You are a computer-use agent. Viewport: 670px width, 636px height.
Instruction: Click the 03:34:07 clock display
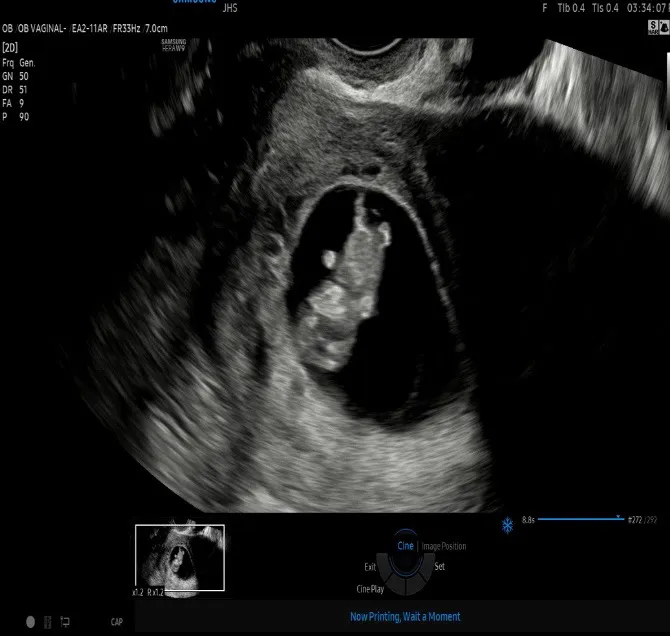pyautogui.click(x=647, y=8)
